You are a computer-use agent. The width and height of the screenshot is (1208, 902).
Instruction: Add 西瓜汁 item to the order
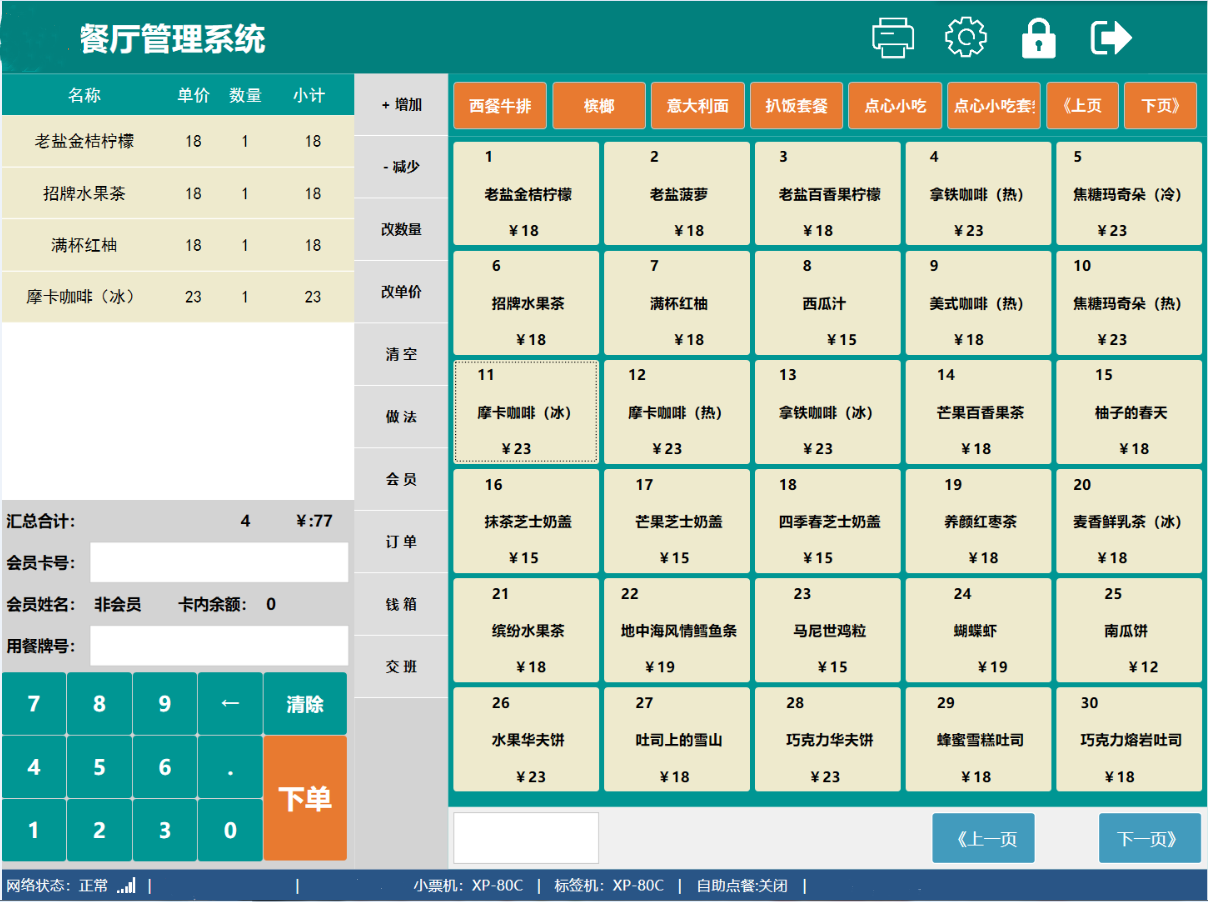[827, 303]
